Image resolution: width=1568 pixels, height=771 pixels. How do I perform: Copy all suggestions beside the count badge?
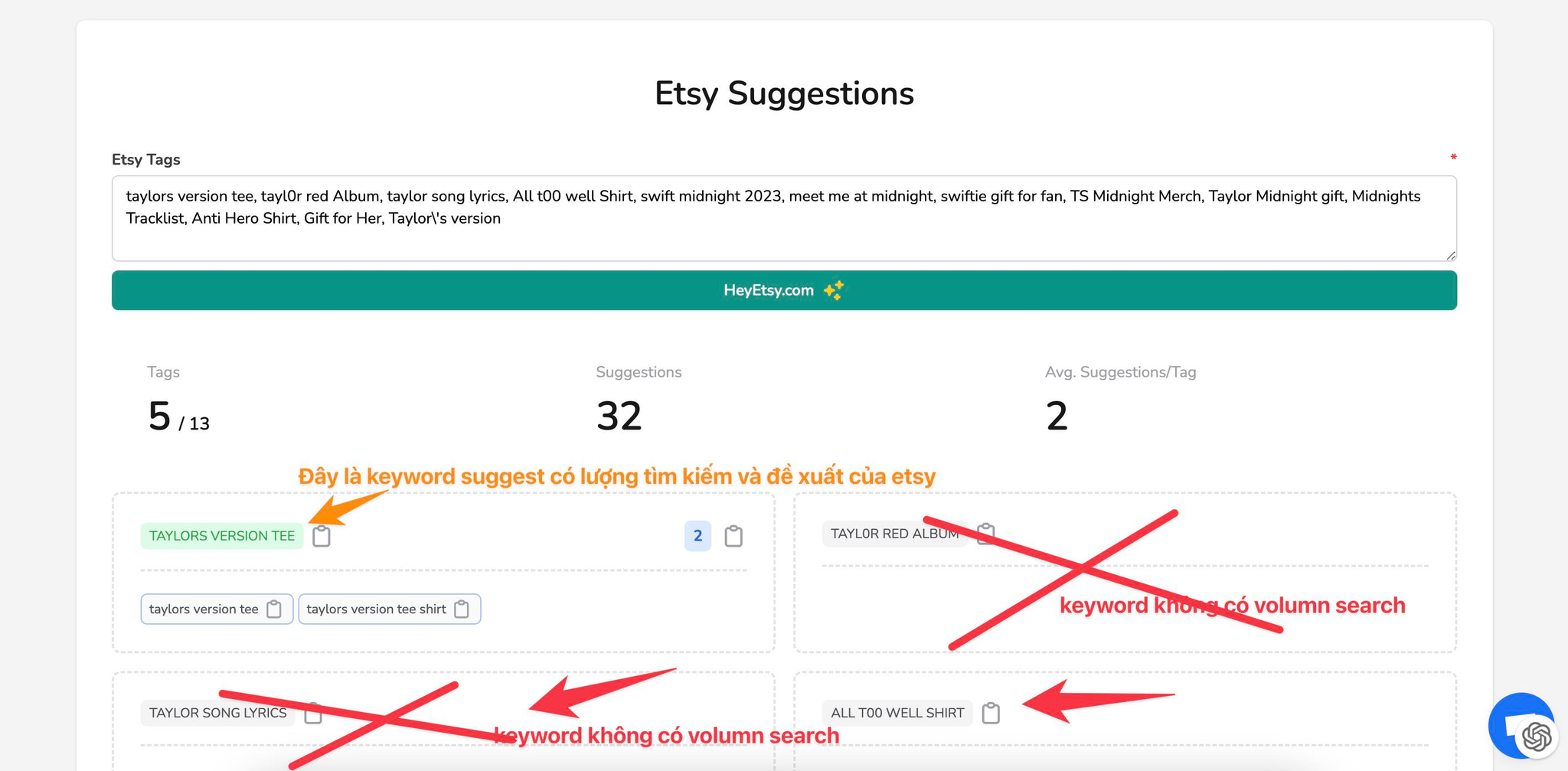coord(733,536)
